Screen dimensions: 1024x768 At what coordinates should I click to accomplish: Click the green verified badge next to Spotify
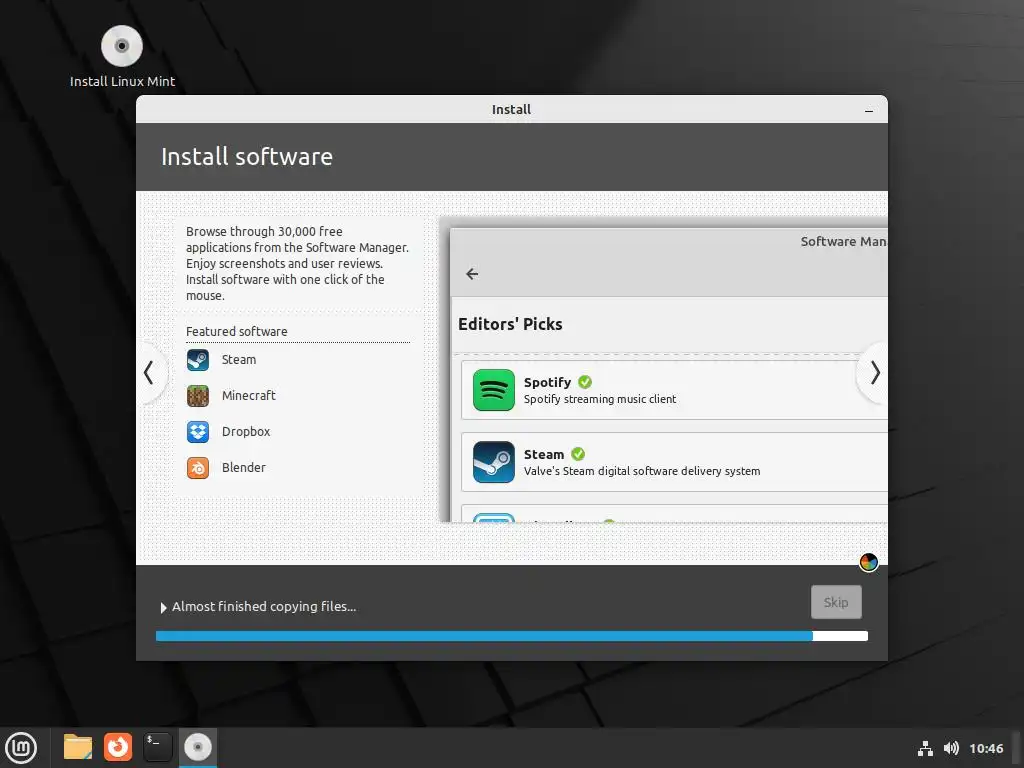585,382
